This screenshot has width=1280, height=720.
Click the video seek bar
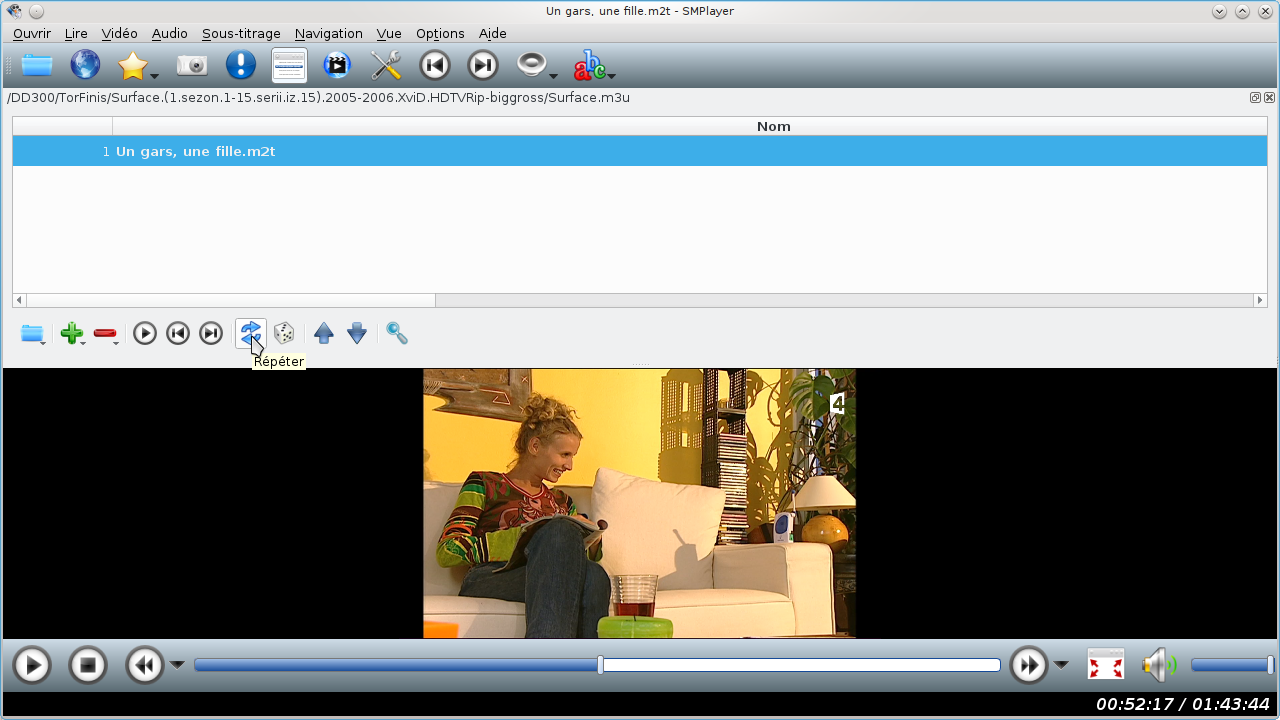[597, 665]
